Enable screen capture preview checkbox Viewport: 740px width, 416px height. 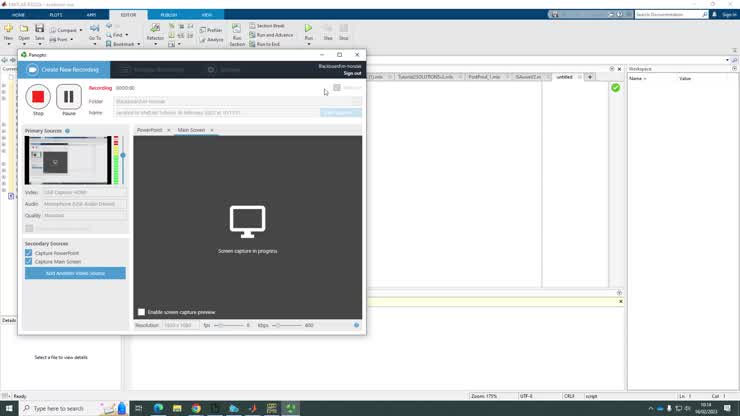click(x=141, y=312)
